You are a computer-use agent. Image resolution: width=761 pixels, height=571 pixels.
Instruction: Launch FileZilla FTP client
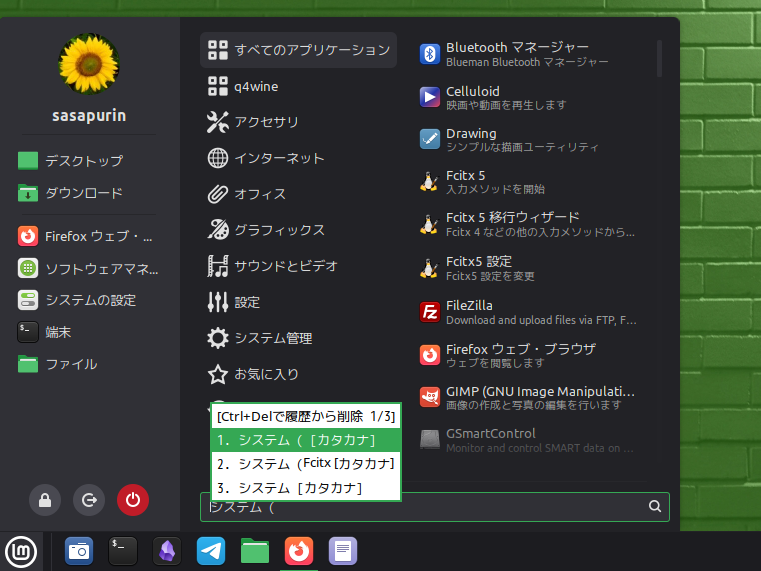click(527, 312)
